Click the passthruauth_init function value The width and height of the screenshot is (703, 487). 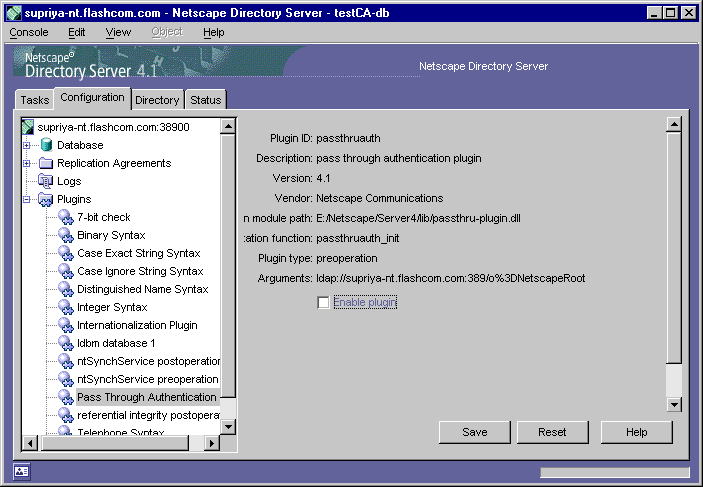[357, 238]
